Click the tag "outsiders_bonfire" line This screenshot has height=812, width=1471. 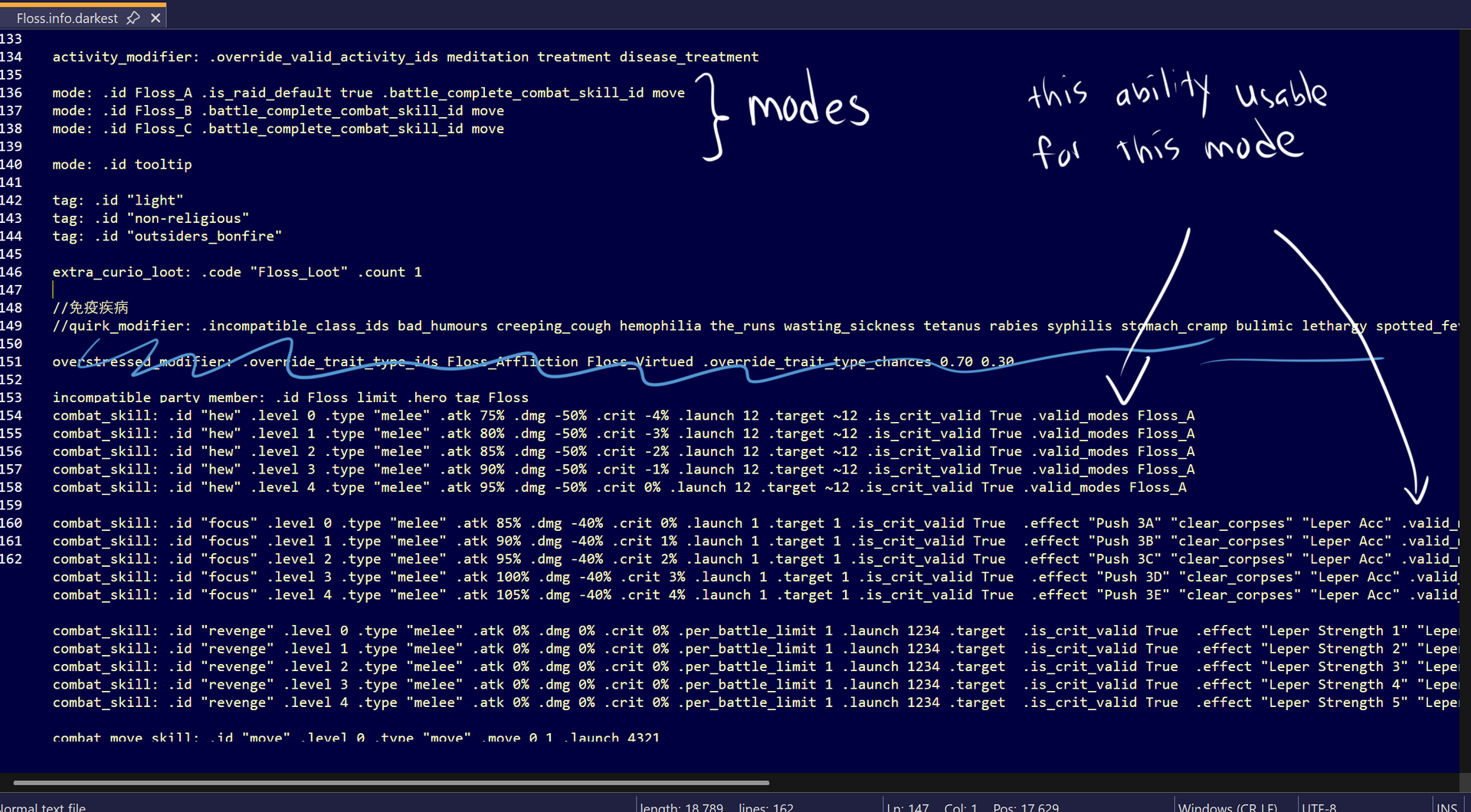(167, 236)
